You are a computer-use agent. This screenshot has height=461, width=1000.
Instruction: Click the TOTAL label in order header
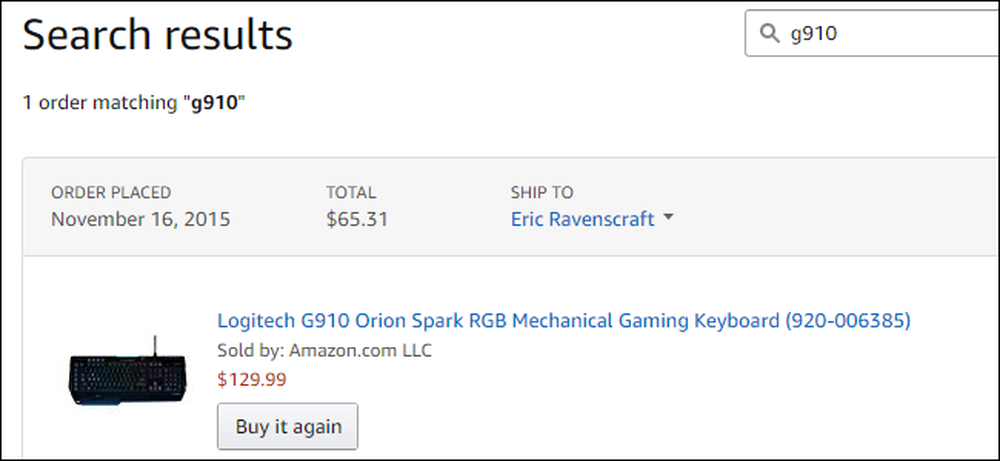tap(351, 193)
